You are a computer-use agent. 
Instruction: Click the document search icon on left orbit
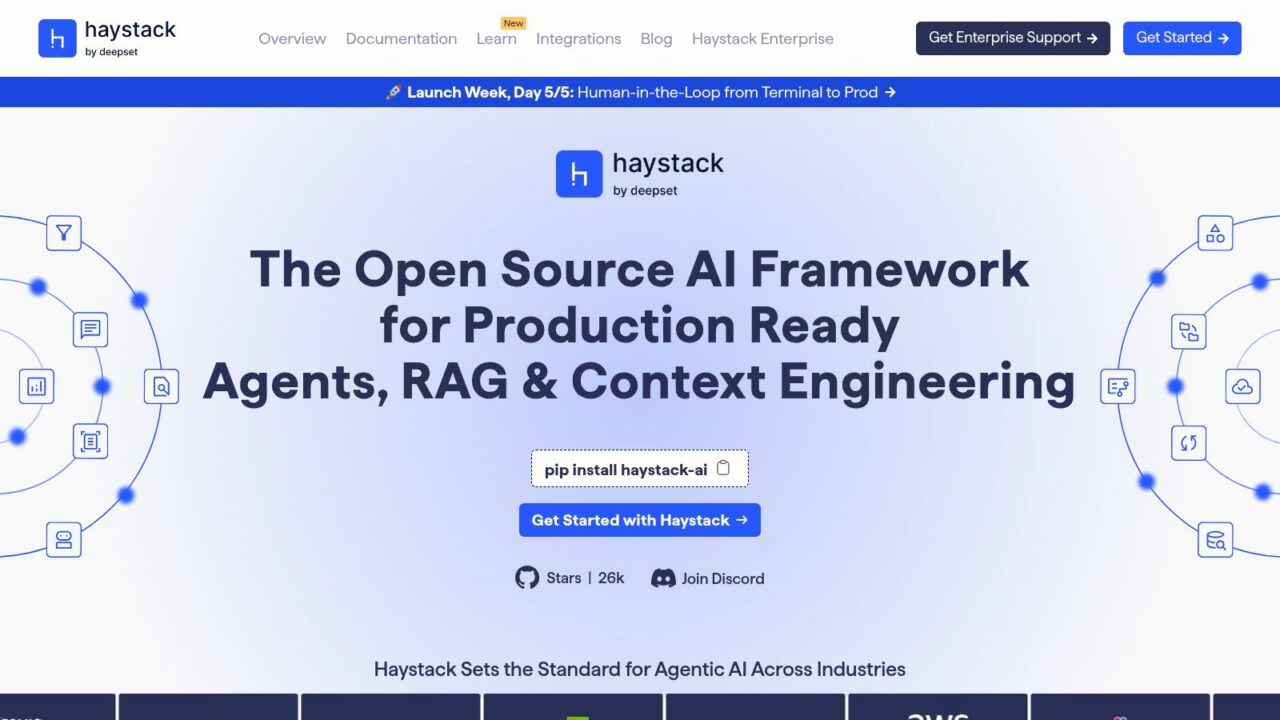[161, 386]
